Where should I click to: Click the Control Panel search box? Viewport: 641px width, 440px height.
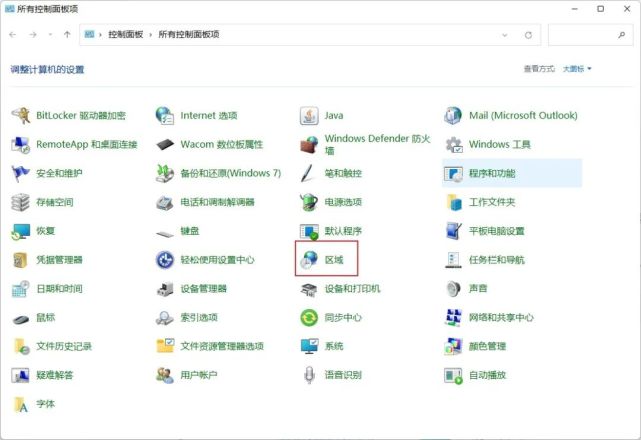(x=590, y=35)
